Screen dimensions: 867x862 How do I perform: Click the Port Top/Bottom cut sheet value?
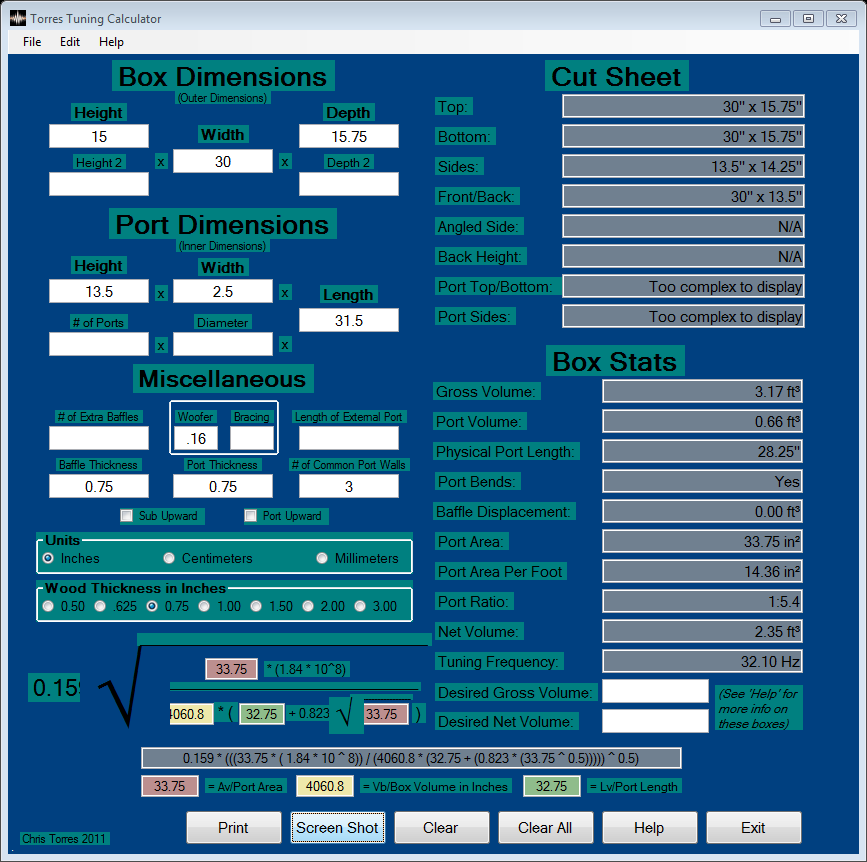click(683, 286)
